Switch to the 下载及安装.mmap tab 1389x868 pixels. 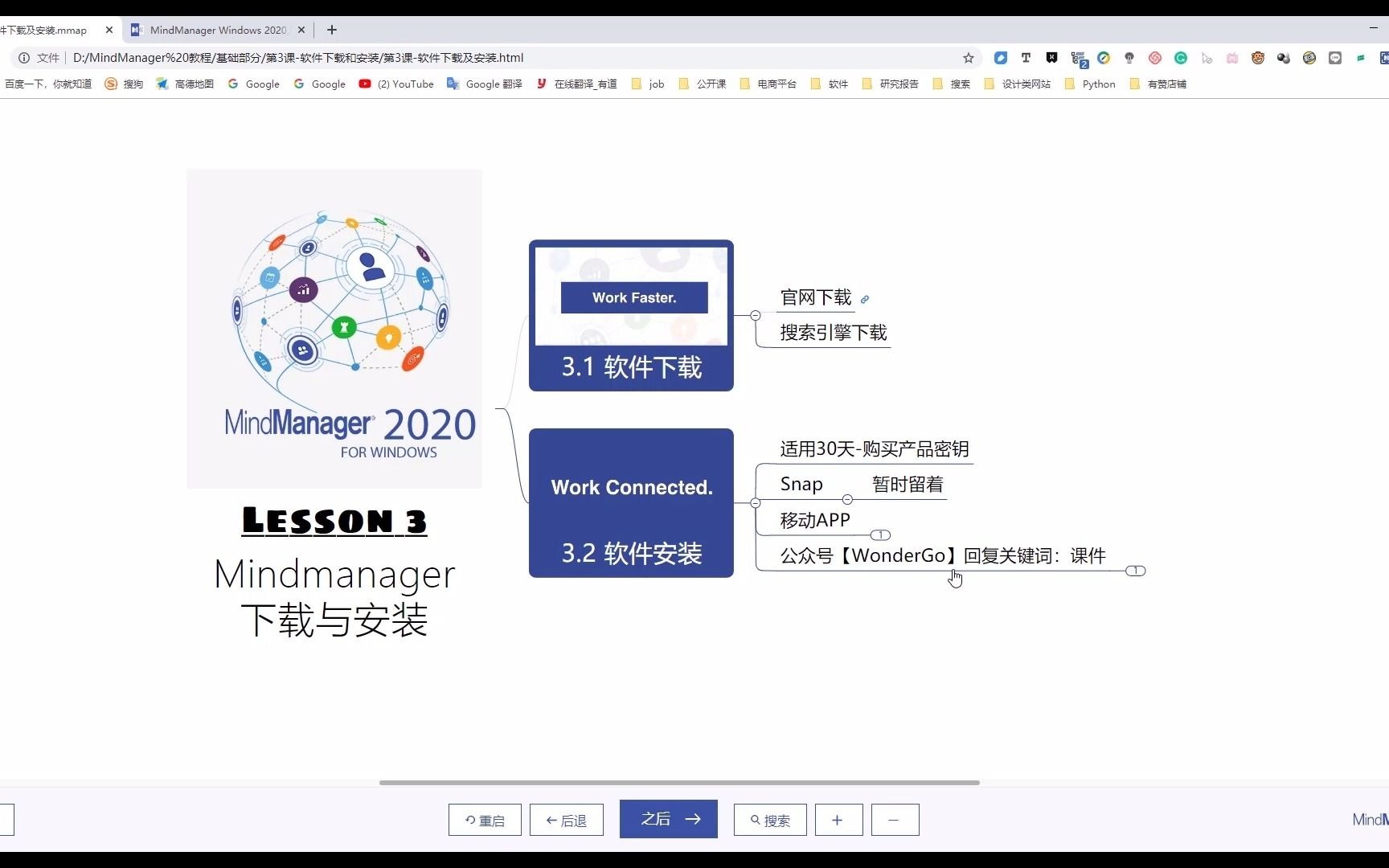coord(48,30)
